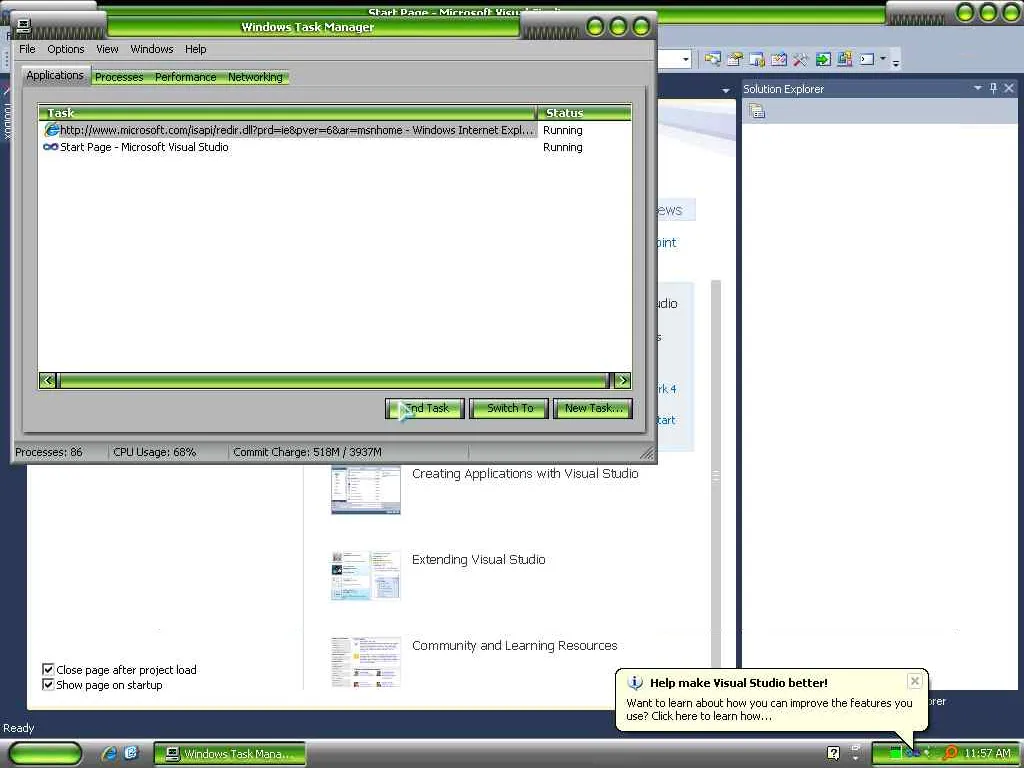Open Solution Explorer from Visual Studio toolbar
1024x768 pixels.
[x=712, y=59]
